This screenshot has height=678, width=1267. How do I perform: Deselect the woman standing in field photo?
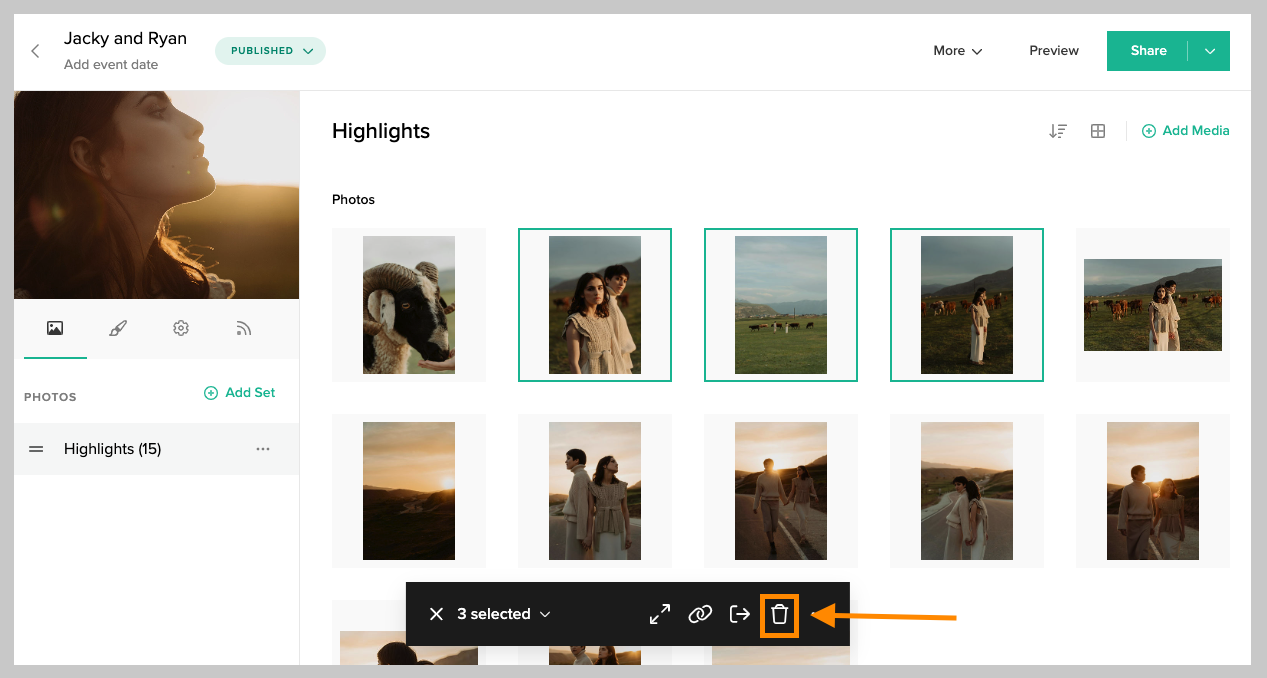point(967,305)
